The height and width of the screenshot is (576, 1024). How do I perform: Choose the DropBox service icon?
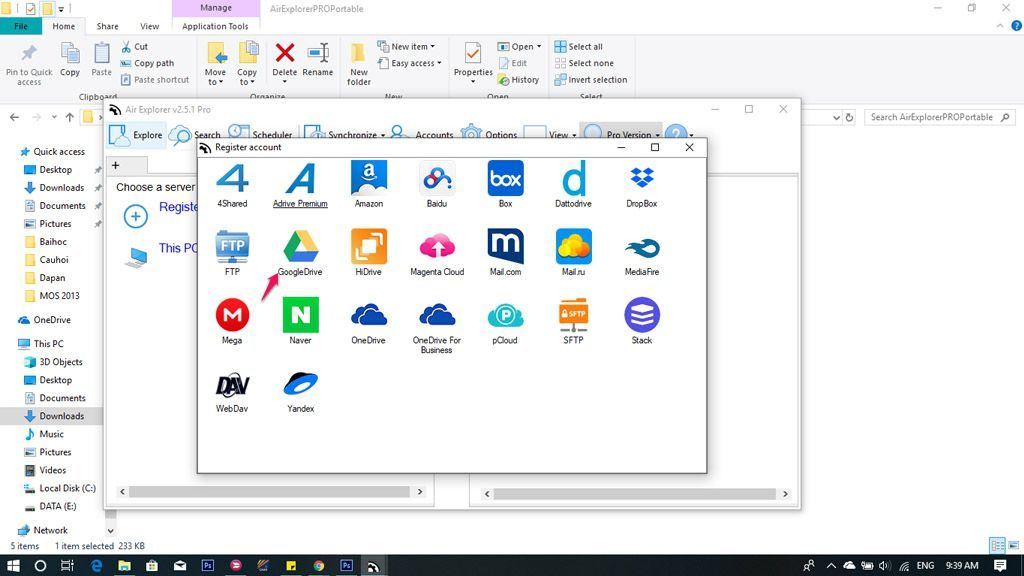tap(641, 180)
